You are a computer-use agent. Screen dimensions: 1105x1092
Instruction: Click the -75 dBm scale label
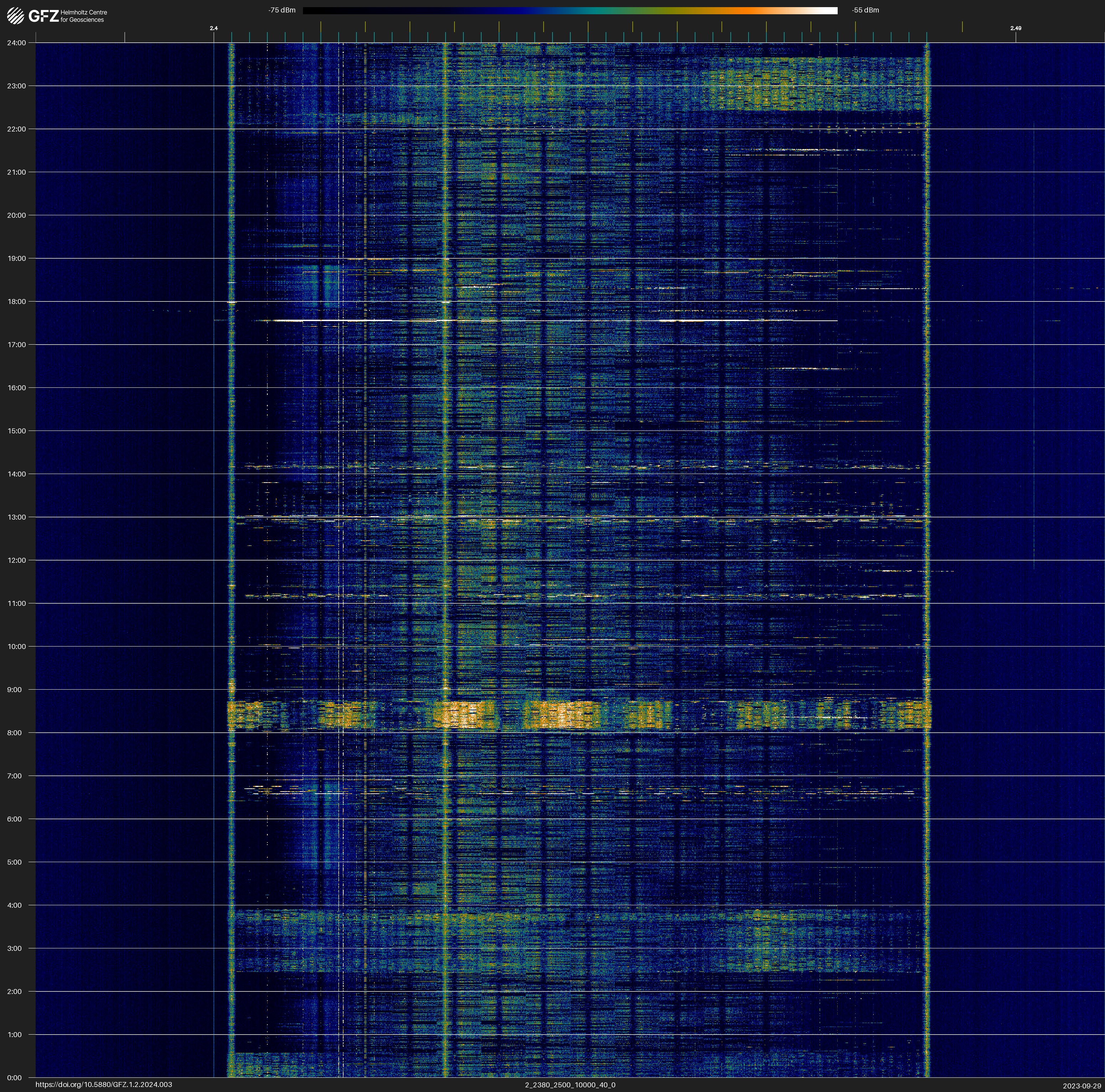[x=282, y=10]
